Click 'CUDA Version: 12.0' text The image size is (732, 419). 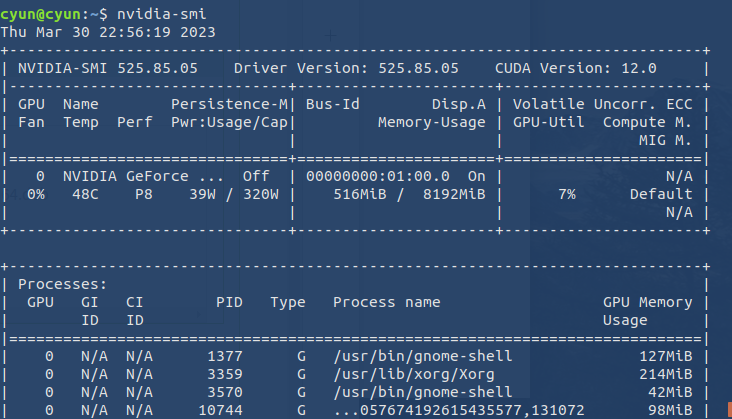click(x=576, y=68)
